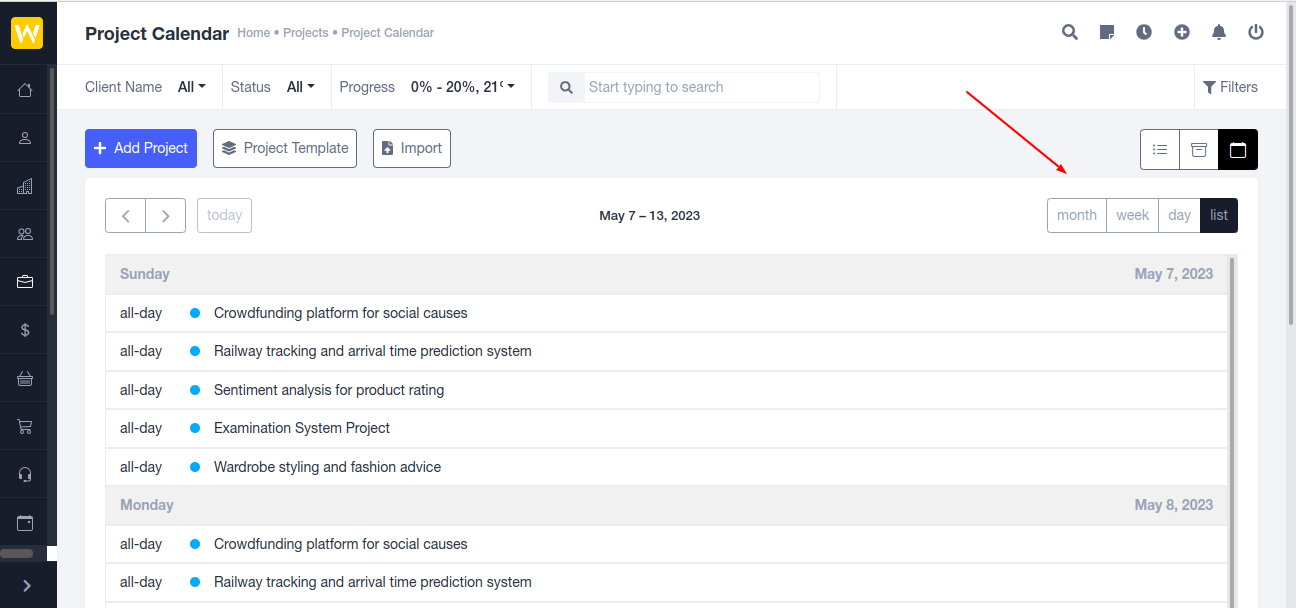Open Monday's Railway tracking entry
This screenshot has width=1296, height=608.
(373, 582)
